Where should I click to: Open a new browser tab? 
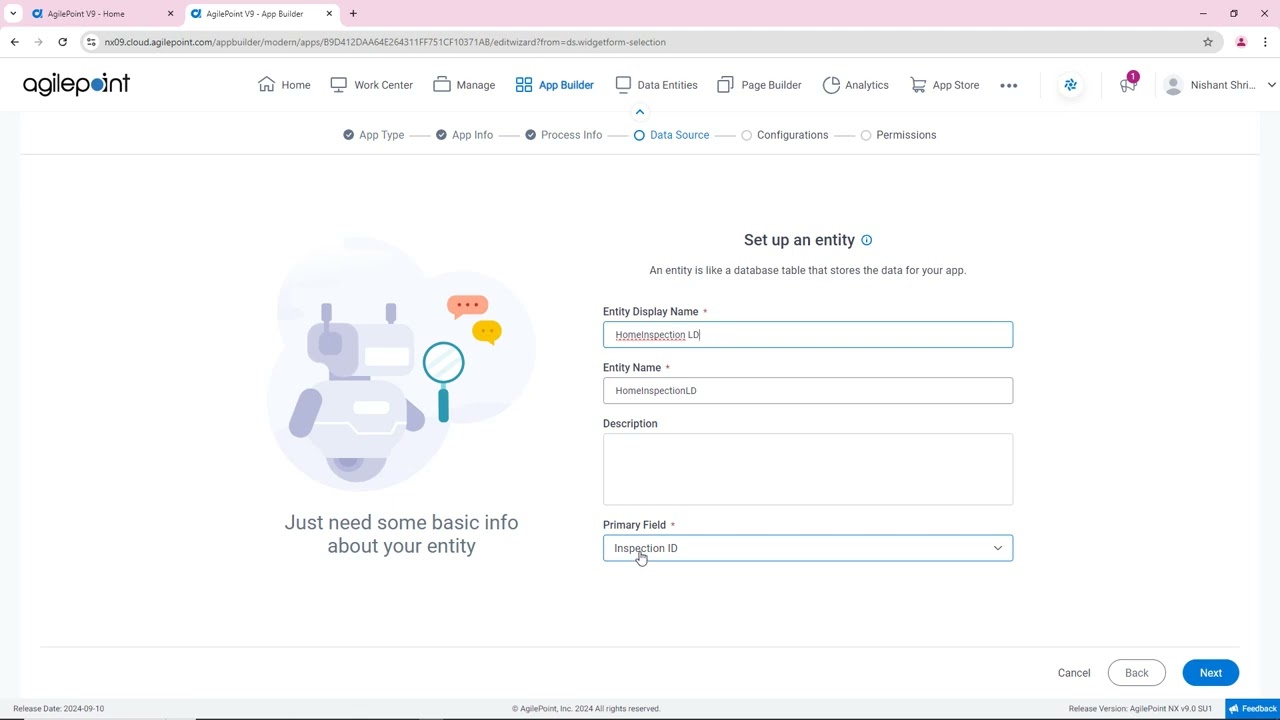(x=353, y=14)
